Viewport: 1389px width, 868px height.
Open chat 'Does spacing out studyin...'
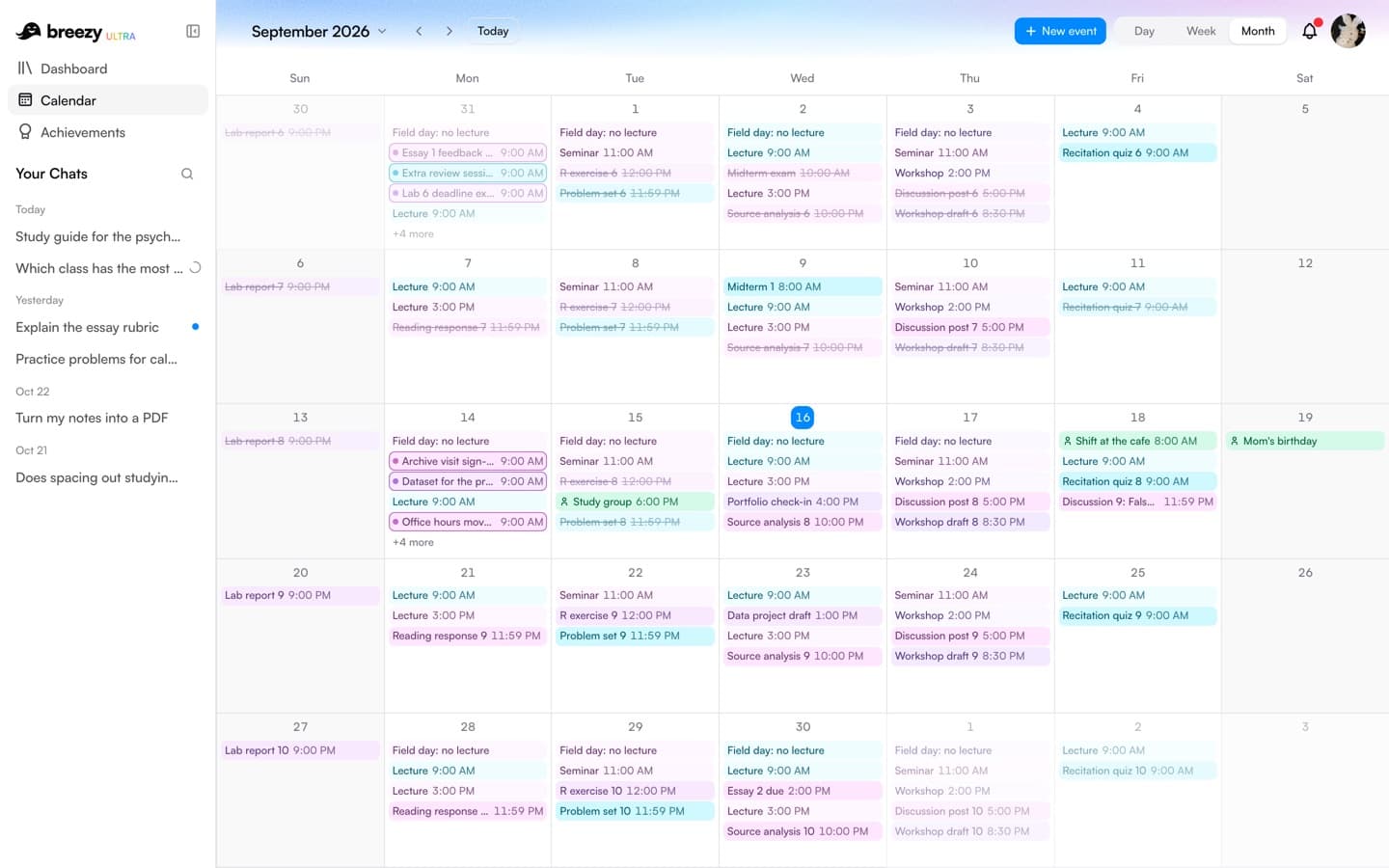pos(108,477)
